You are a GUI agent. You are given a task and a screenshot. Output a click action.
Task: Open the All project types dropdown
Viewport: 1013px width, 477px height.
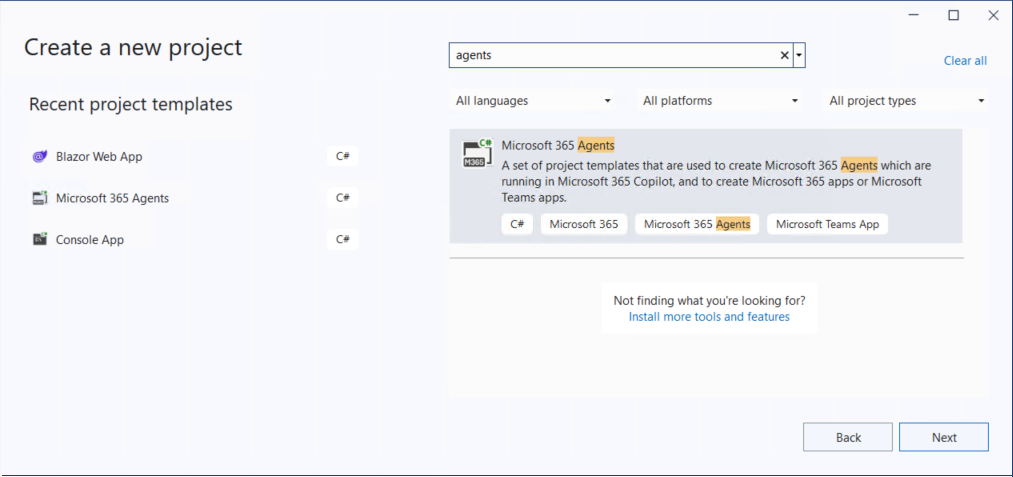[906, 101]
